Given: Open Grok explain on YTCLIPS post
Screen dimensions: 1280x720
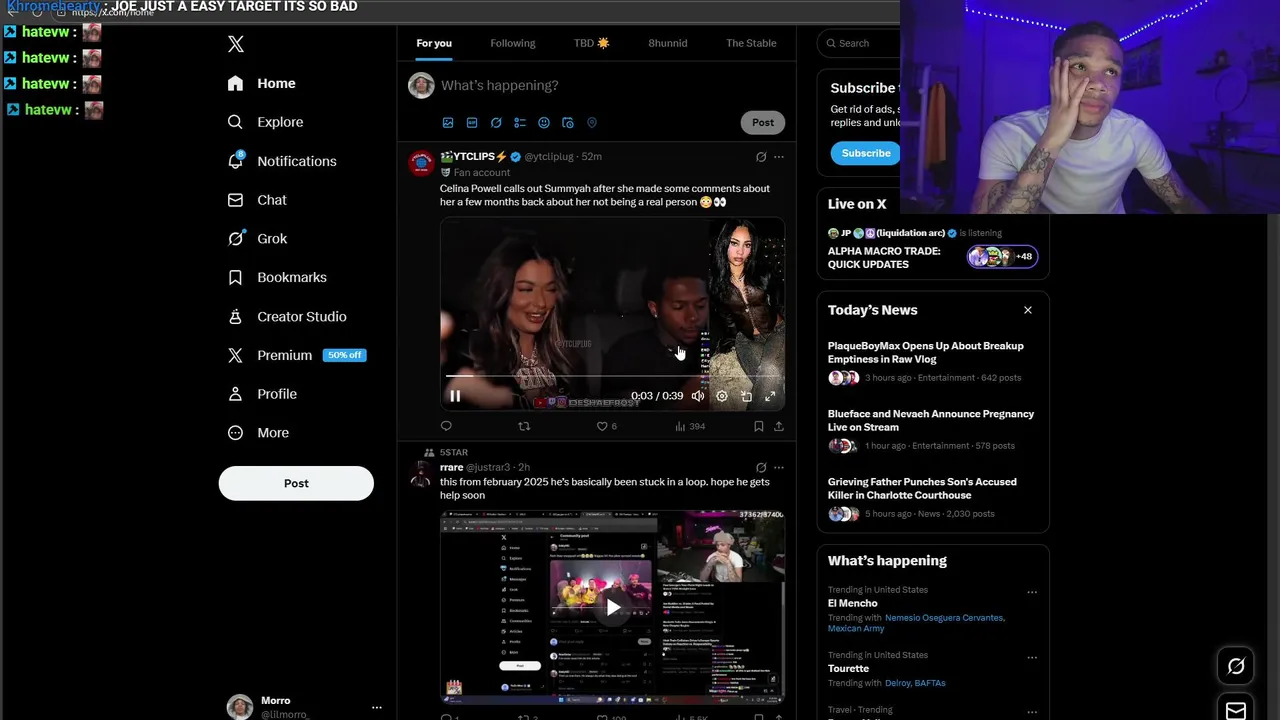Looking at the screenshot, I should coord(761,157).
